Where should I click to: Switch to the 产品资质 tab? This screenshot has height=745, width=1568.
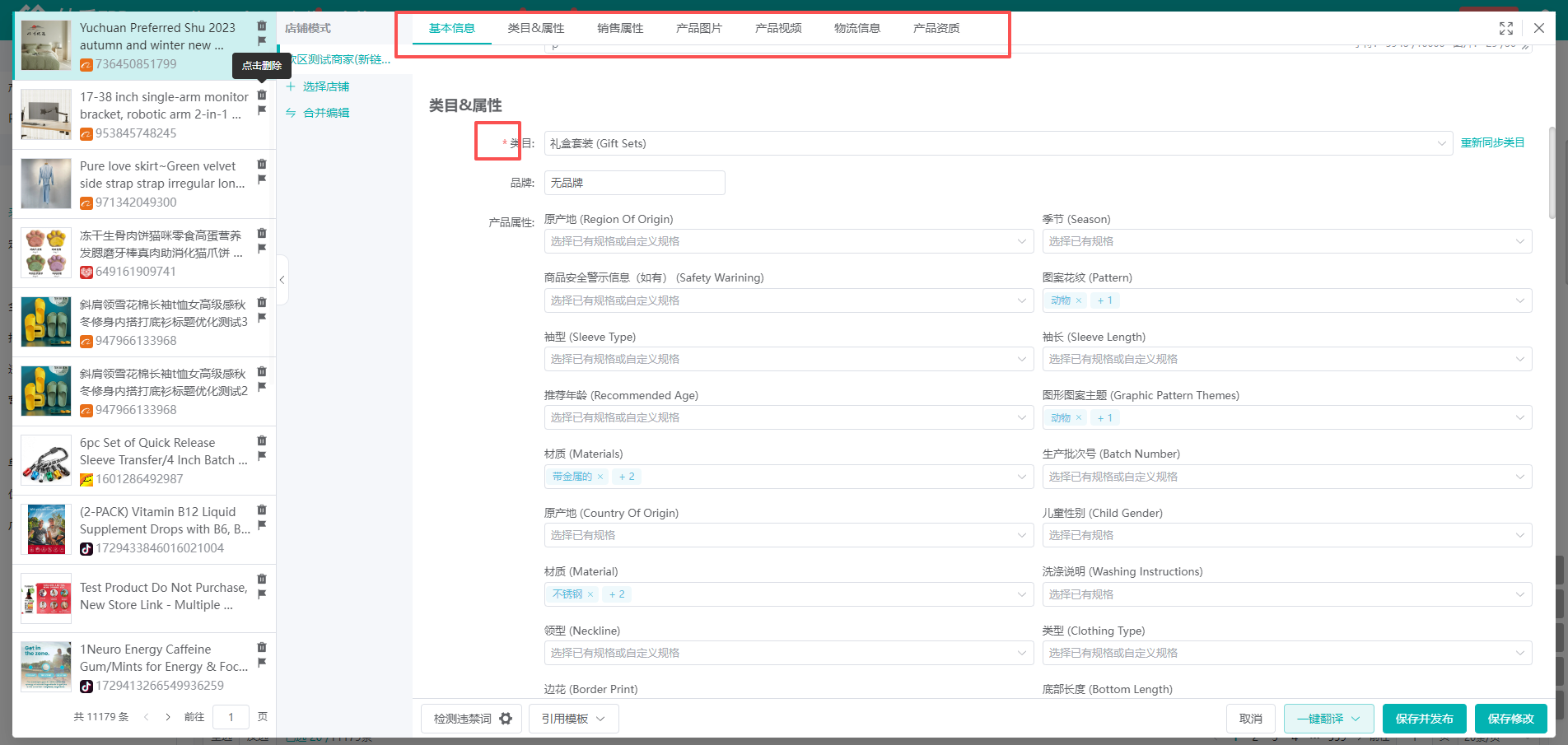pos(936,28)
